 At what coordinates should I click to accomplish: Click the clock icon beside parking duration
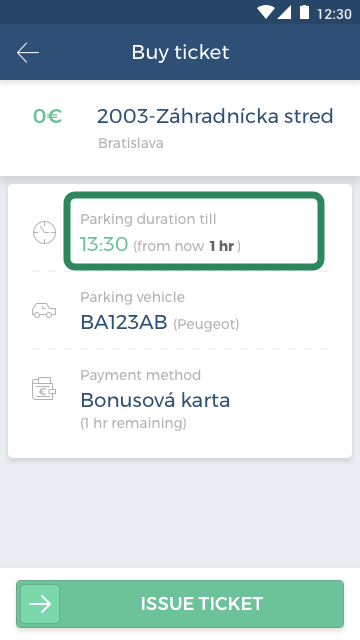tap(44, 233)
